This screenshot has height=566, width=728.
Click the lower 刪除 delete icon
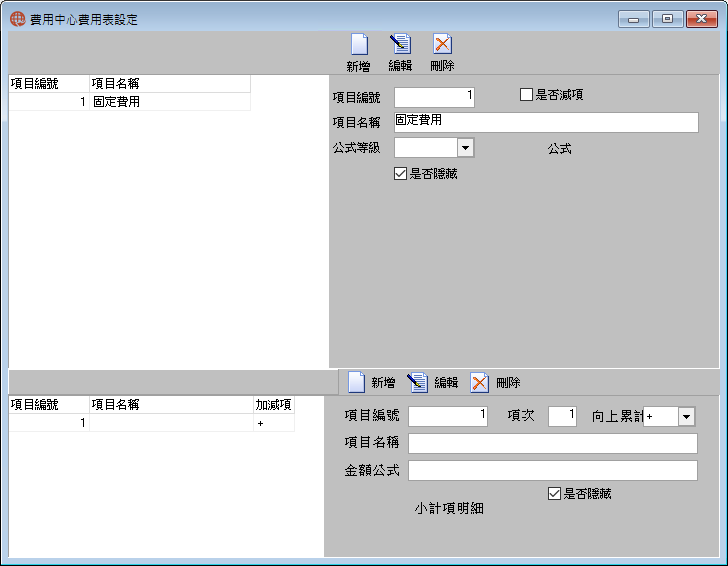[479, 383]
